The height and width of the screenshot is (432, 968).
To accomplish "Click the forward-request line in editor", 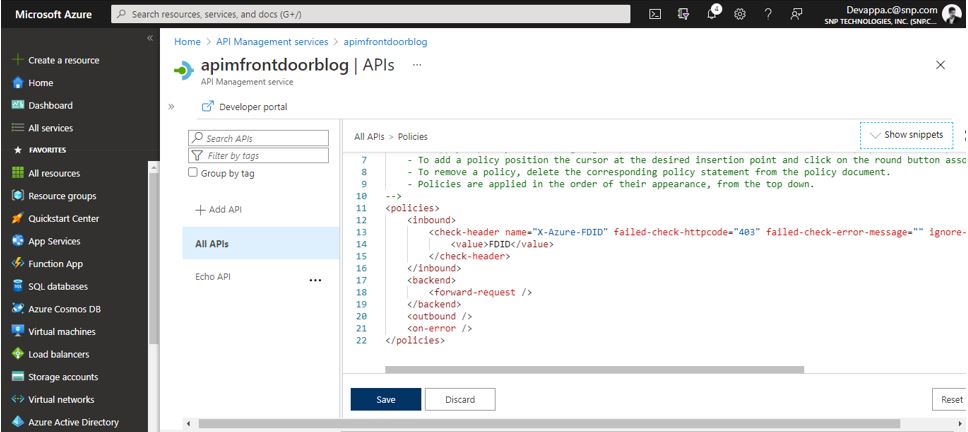I will [x=480, y=293].
